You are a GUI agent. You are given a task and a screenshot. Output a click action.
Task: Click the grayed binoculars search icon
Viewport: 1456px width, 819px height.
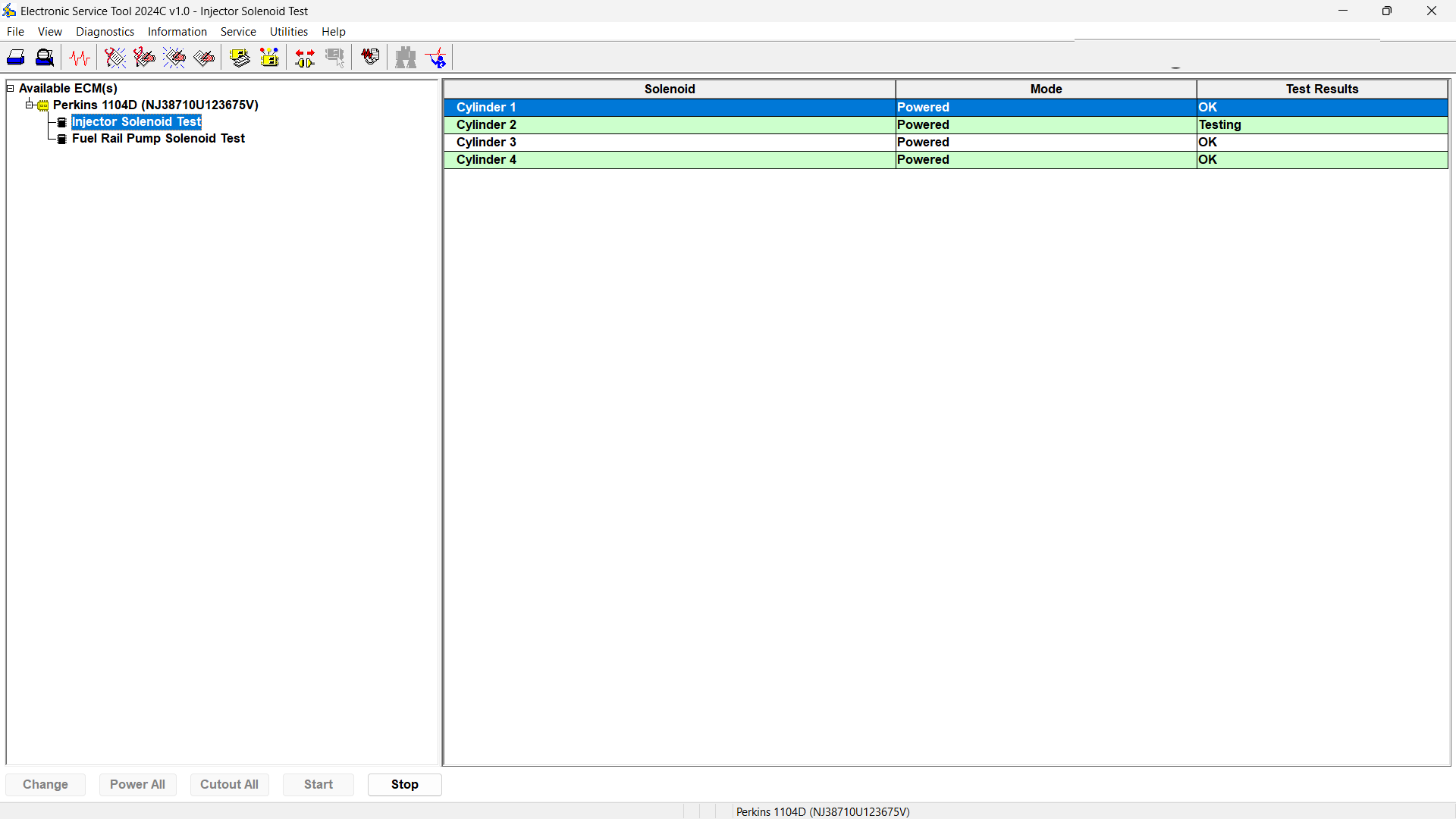tap(406, 58)
